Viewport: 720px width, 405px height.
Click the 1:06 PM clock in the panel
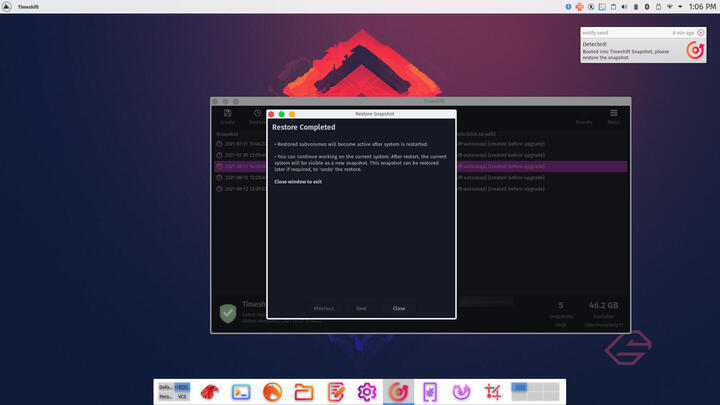point(702,7)
